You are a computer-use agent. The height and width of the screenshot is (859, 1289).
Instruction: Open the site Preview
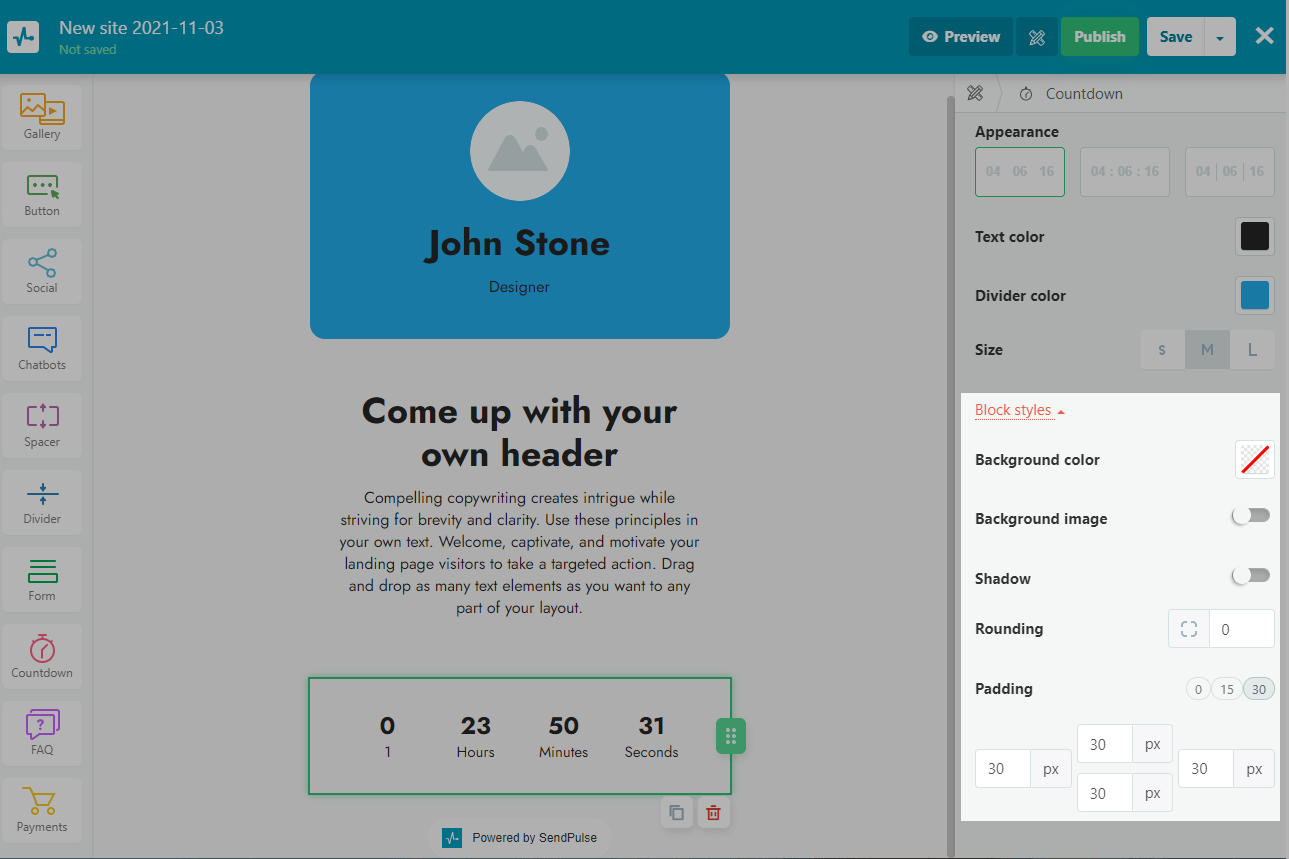tap(961, 37)
